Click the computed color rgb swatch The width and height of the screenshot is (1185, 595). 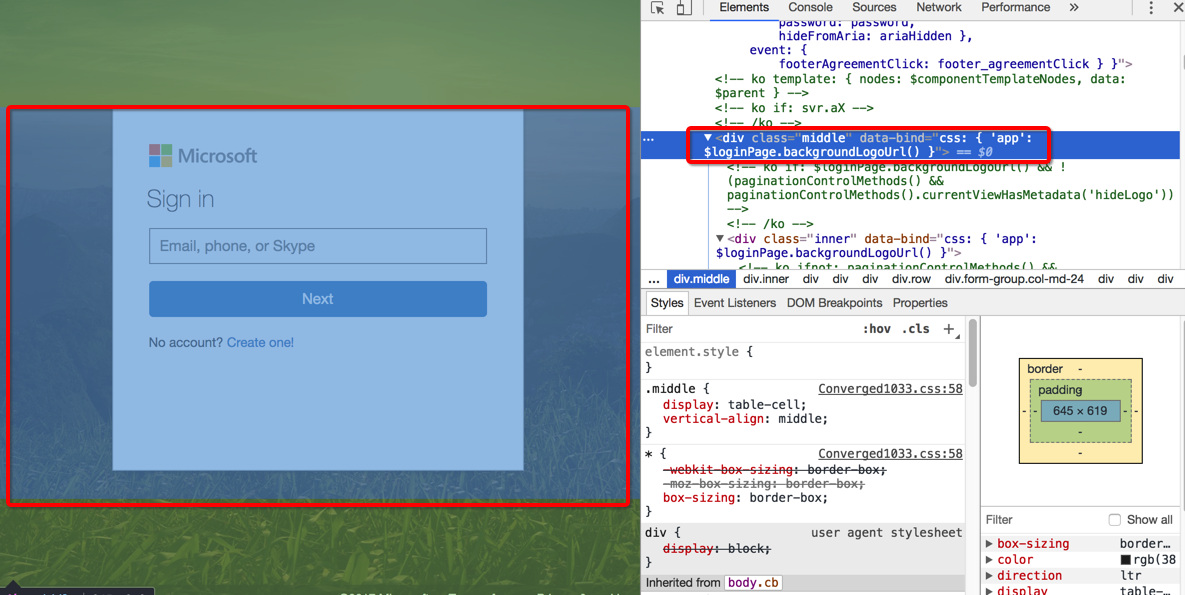(x=1125, y=560)
